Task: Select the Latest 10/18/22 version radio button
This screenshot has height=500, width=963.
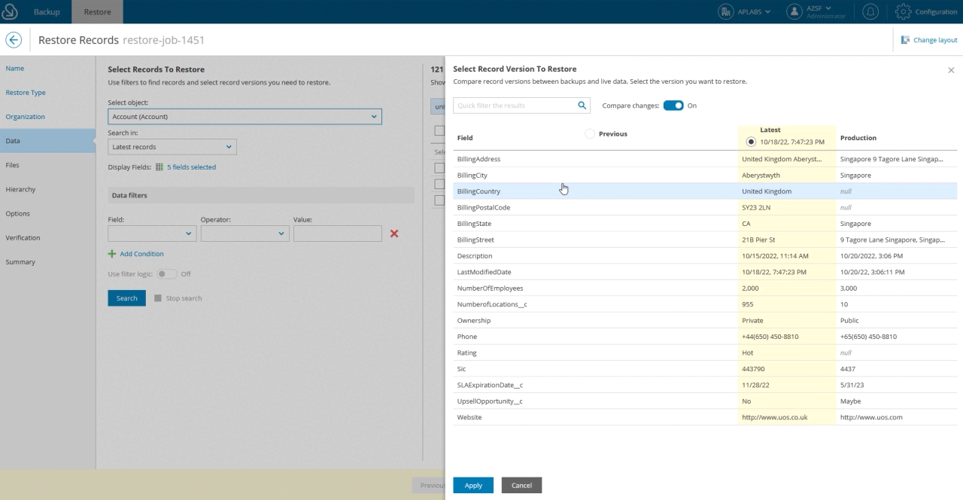Action: (751, 142)
